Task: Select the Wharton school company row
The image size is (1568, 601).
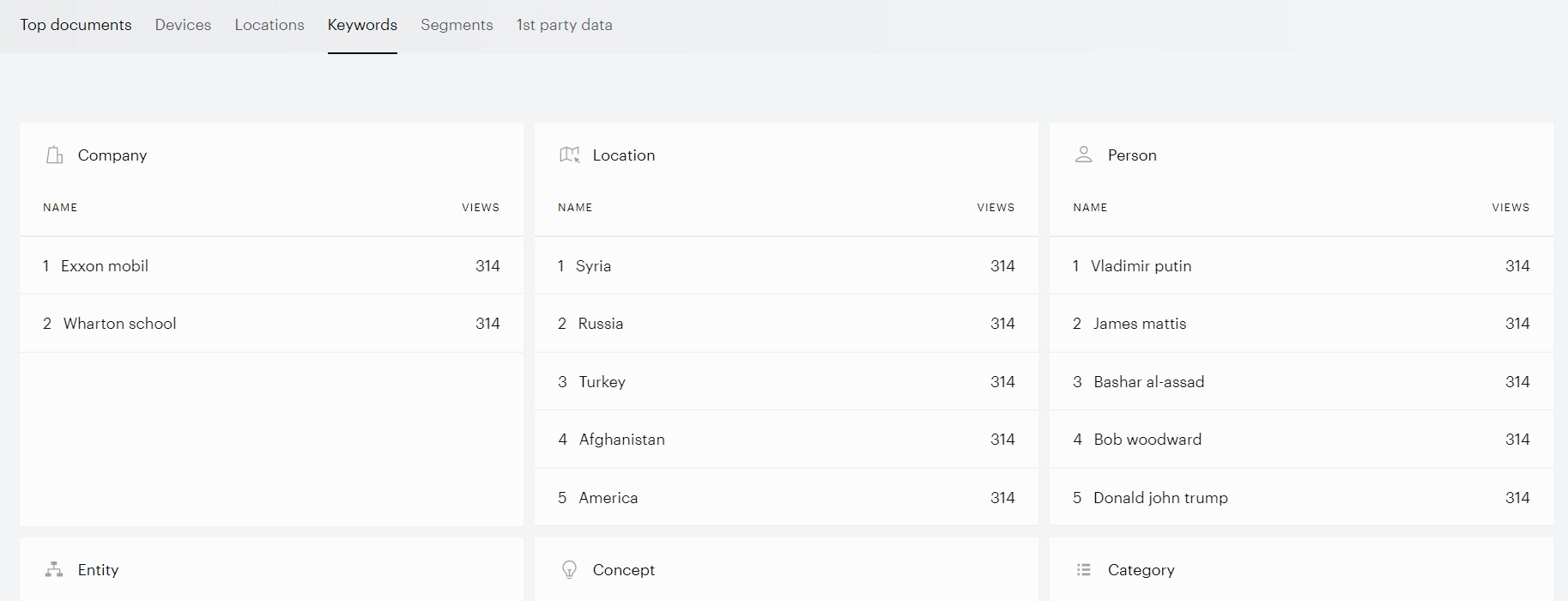Action: (271, 324)
